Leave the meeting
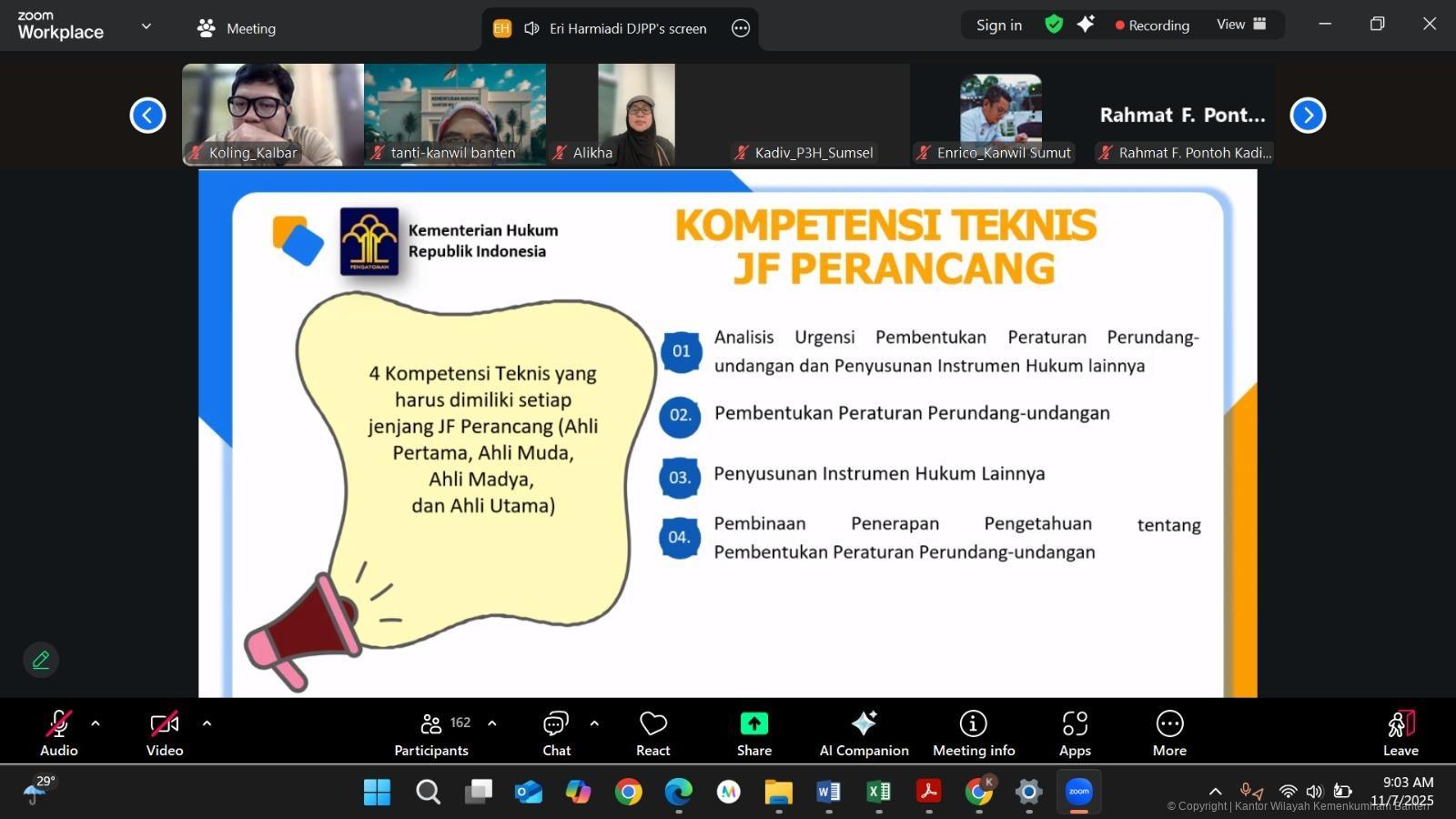 [1400, 733]
